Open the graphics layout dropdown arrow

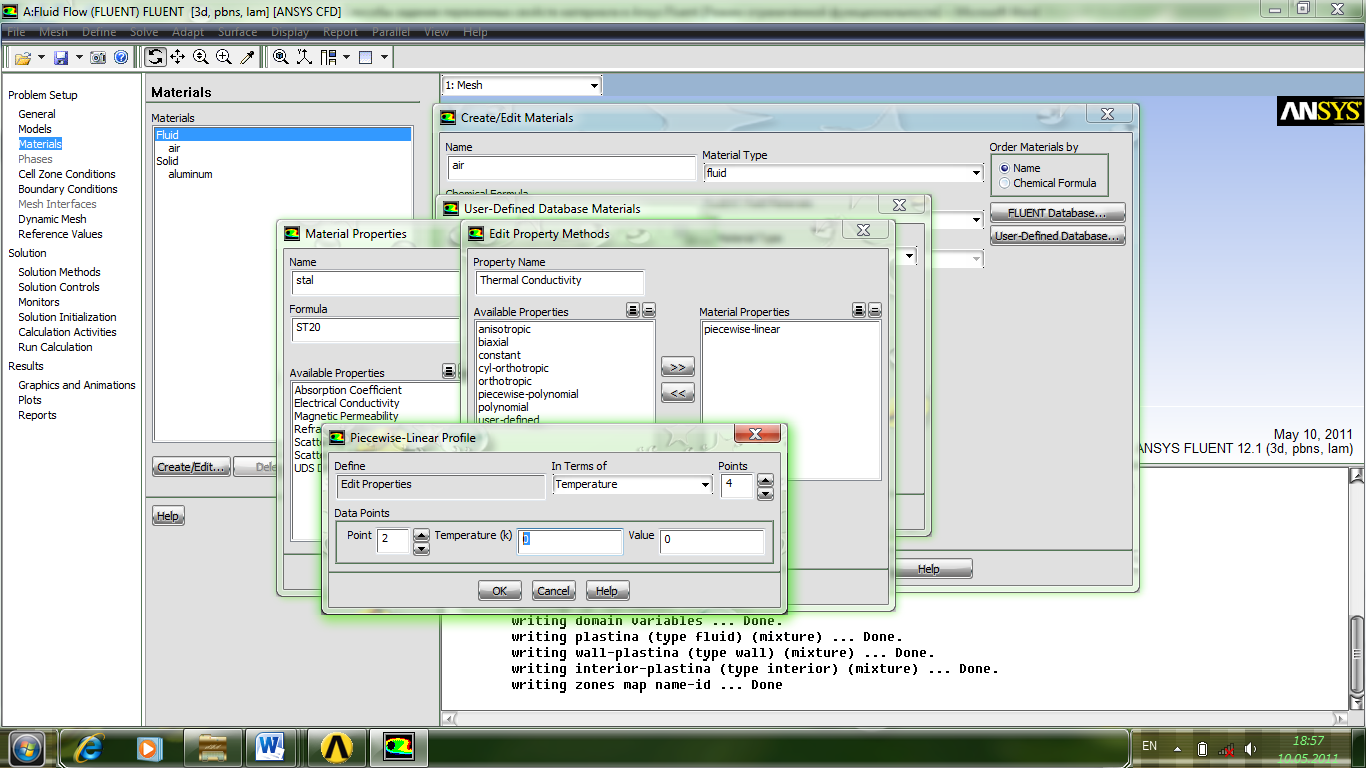click(x=385, y=58)
